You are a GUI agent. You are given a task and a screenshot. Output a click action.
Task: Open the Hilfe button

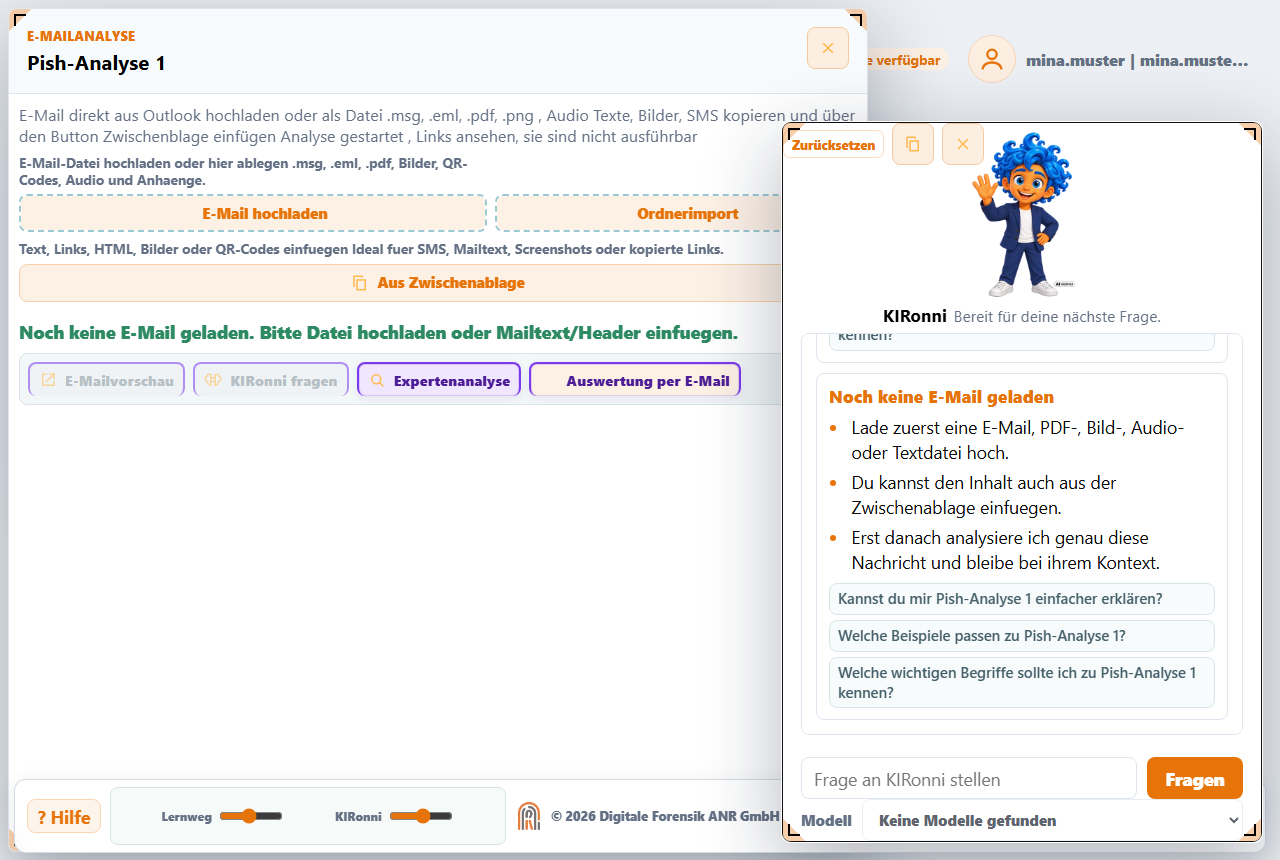coord(64,817)
